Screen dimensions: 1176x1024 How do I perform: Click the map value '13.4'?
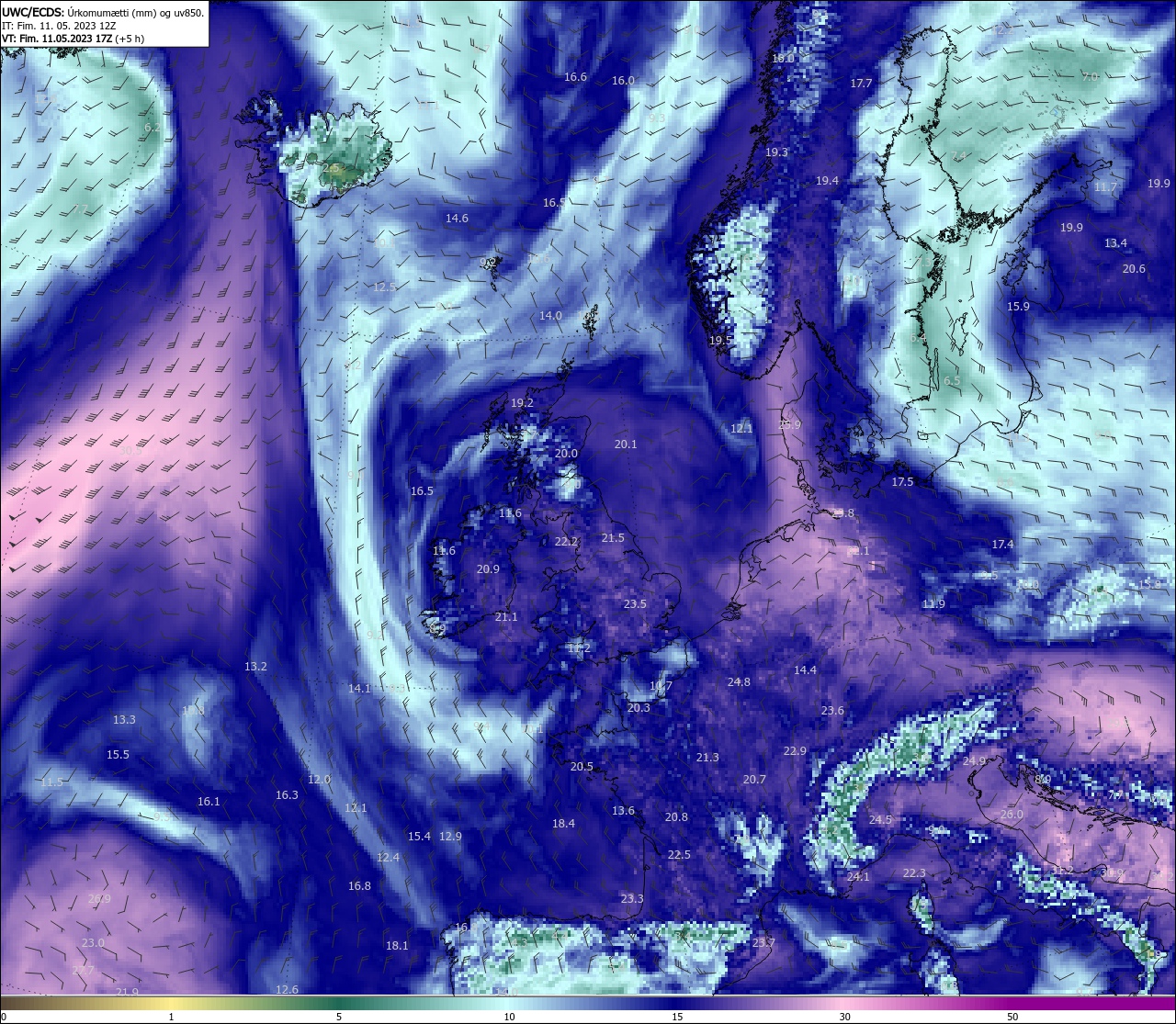click(1115, 243)
